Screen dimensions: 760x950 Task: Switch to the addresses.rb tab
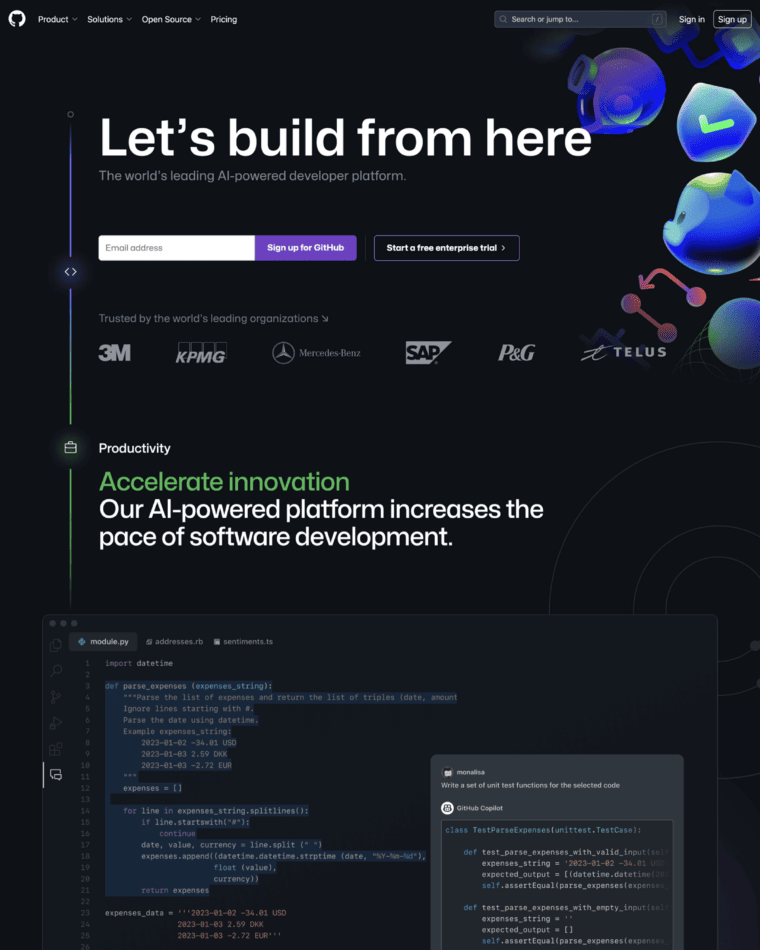[x=175, y=642]
